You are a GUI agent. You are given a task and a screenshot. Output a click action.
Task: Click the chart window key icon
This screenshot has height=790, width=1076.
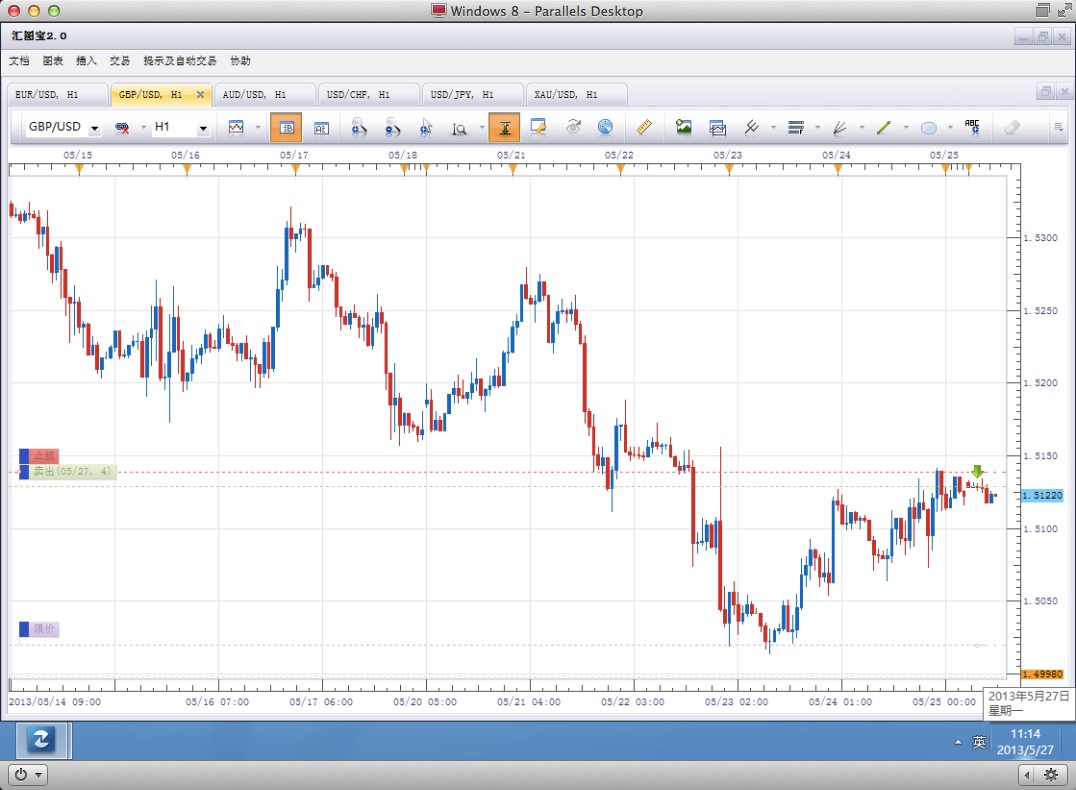click(538, 128)
